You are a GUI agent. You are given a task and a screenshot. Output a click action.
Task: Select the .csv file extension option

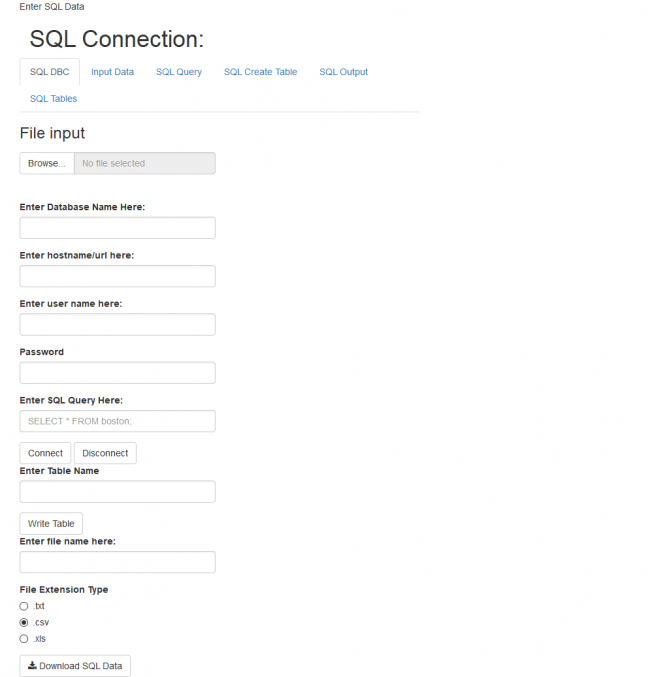[24, 623]
